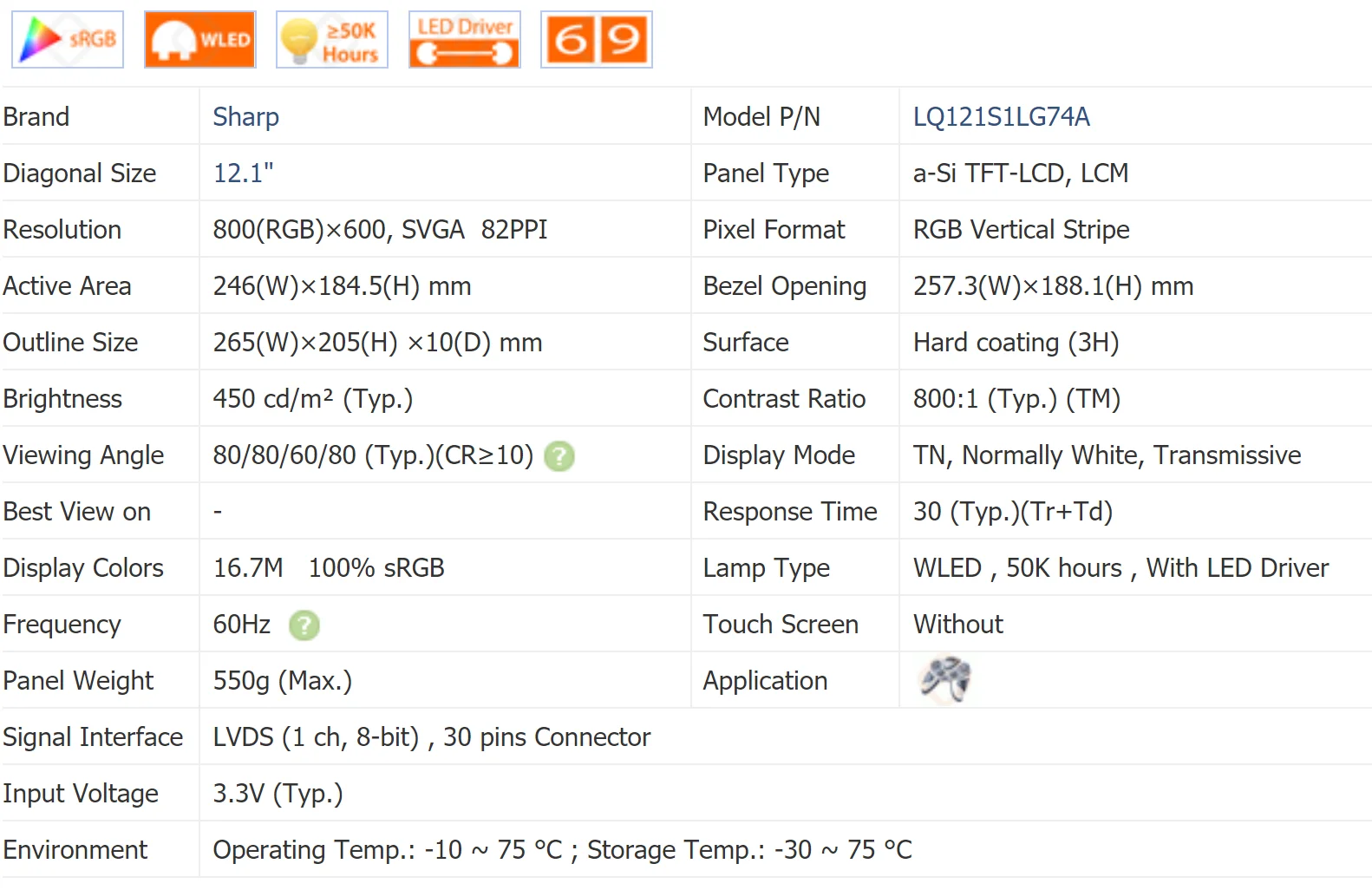The image size is (1372, 890).
Task: Open the LQ121S1LG74A model link
Action: (1002, 117)
